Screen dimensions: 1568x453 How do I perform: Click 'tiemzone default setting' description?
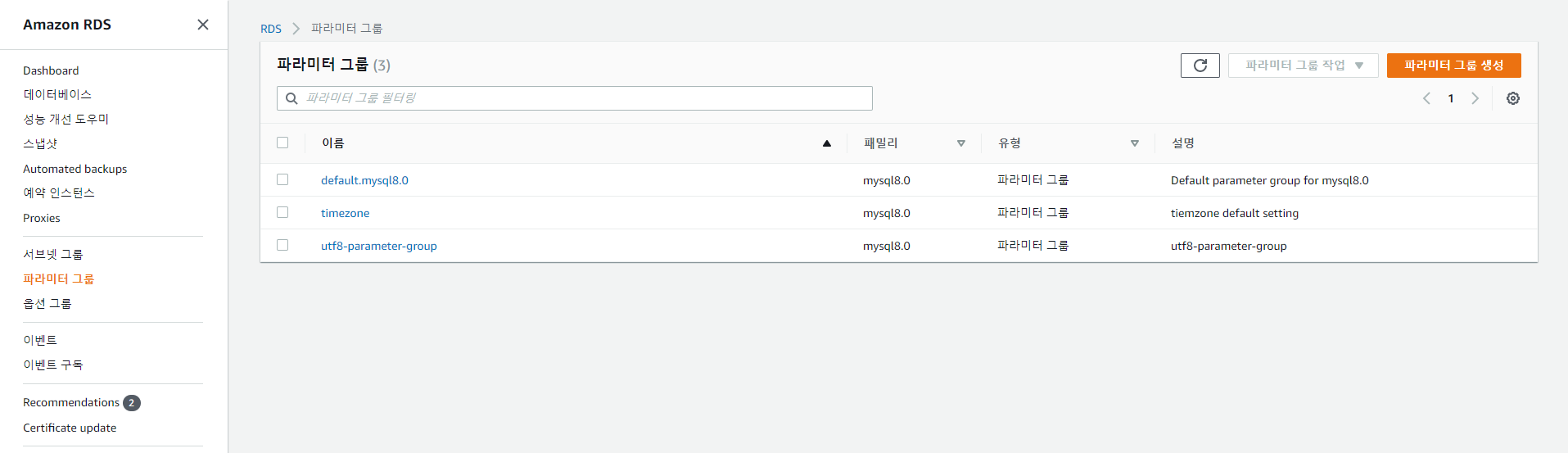coord(1235,213)
